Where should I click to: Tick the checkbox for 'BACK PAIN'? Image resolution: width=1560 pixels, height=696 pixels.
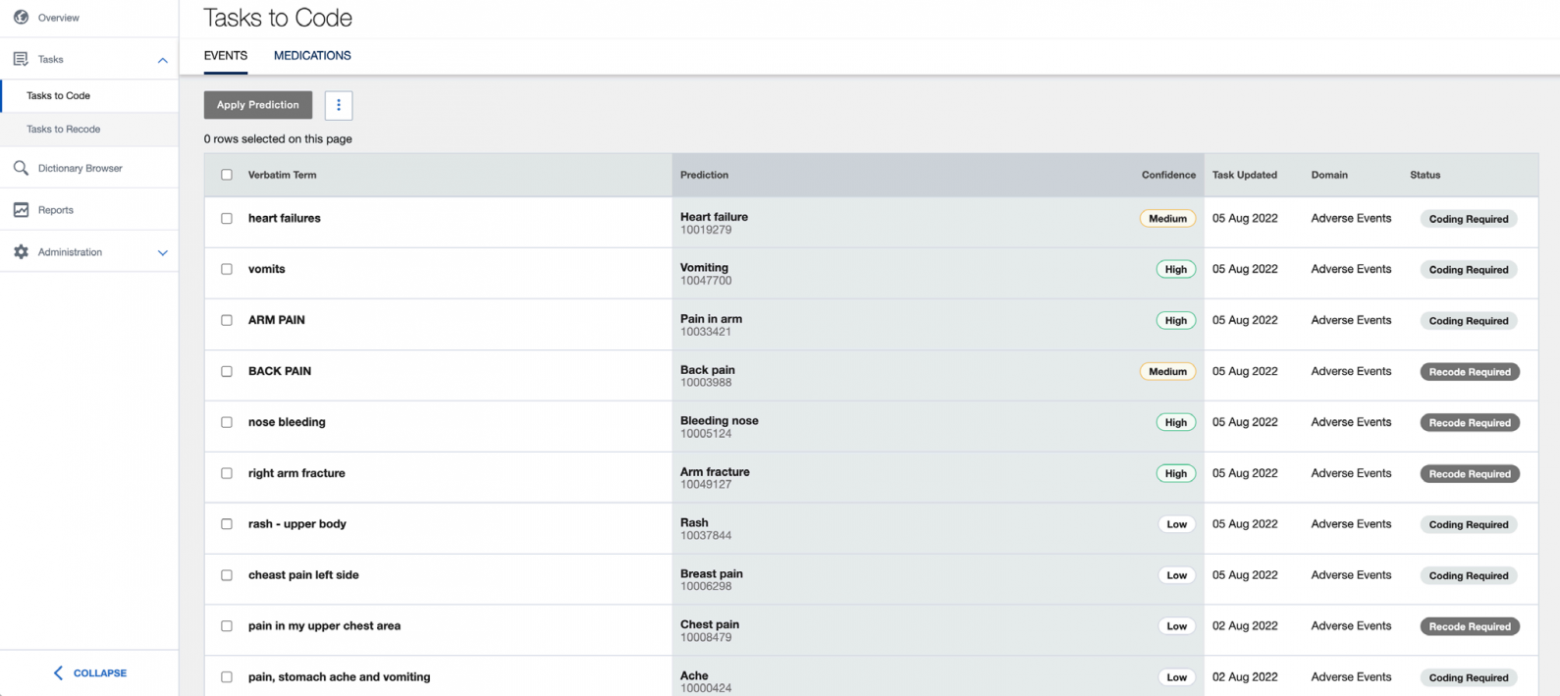pyautogui.click(x=227, y=371)
